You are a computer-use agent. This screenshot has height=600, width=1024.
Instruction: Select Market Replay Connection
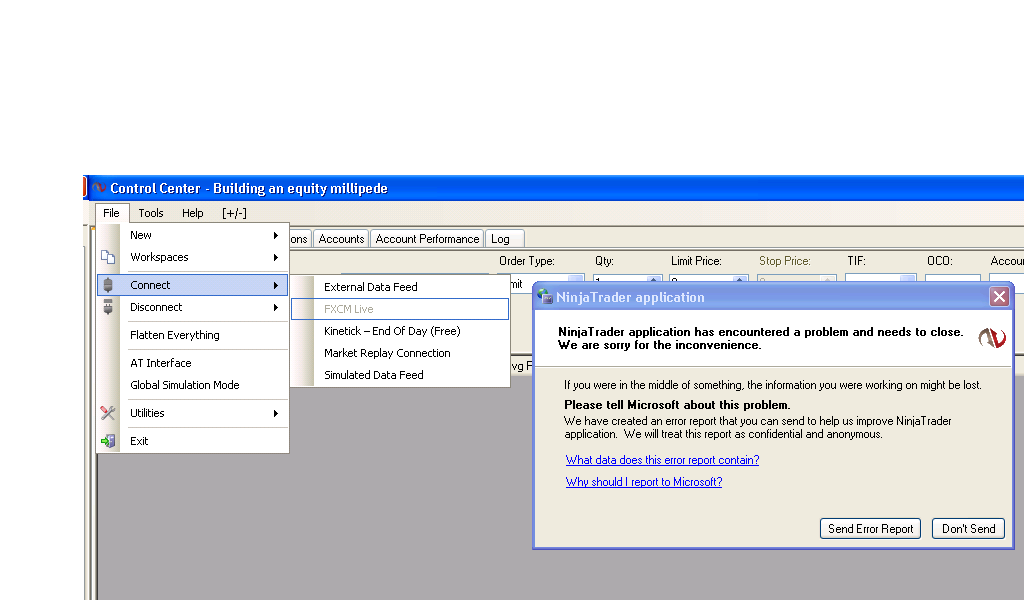[400, 353]
